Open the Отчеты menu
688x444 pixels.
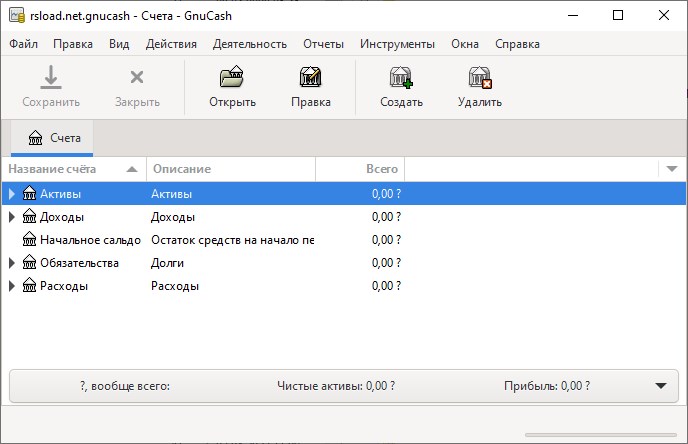coord(323,44)
